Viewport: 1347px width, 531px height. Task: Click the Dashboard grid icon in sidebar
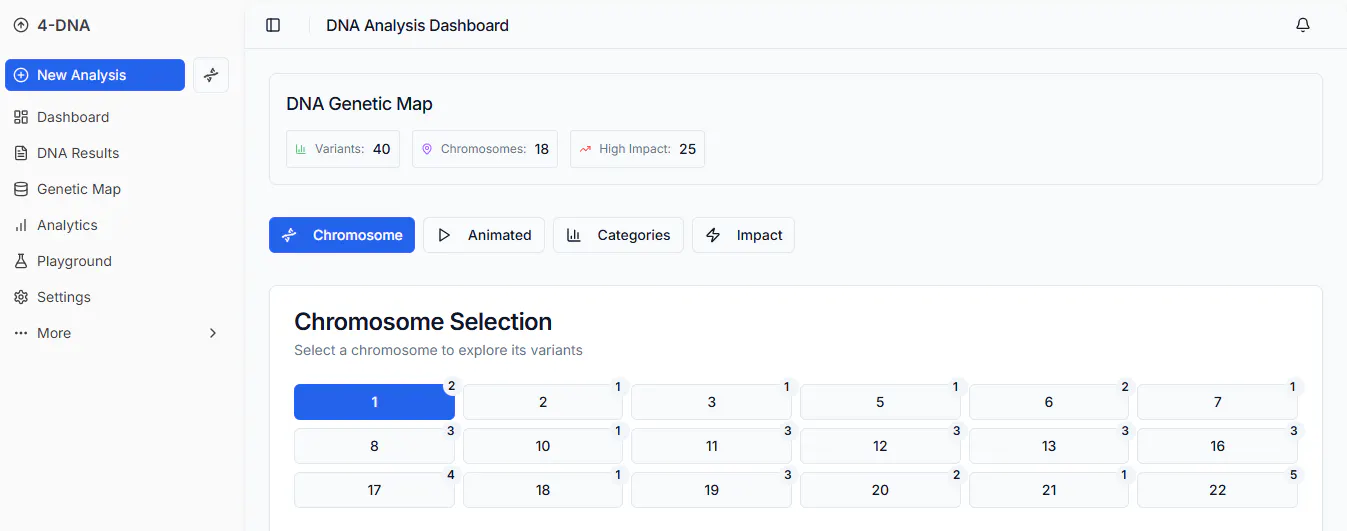coord(21,117)
